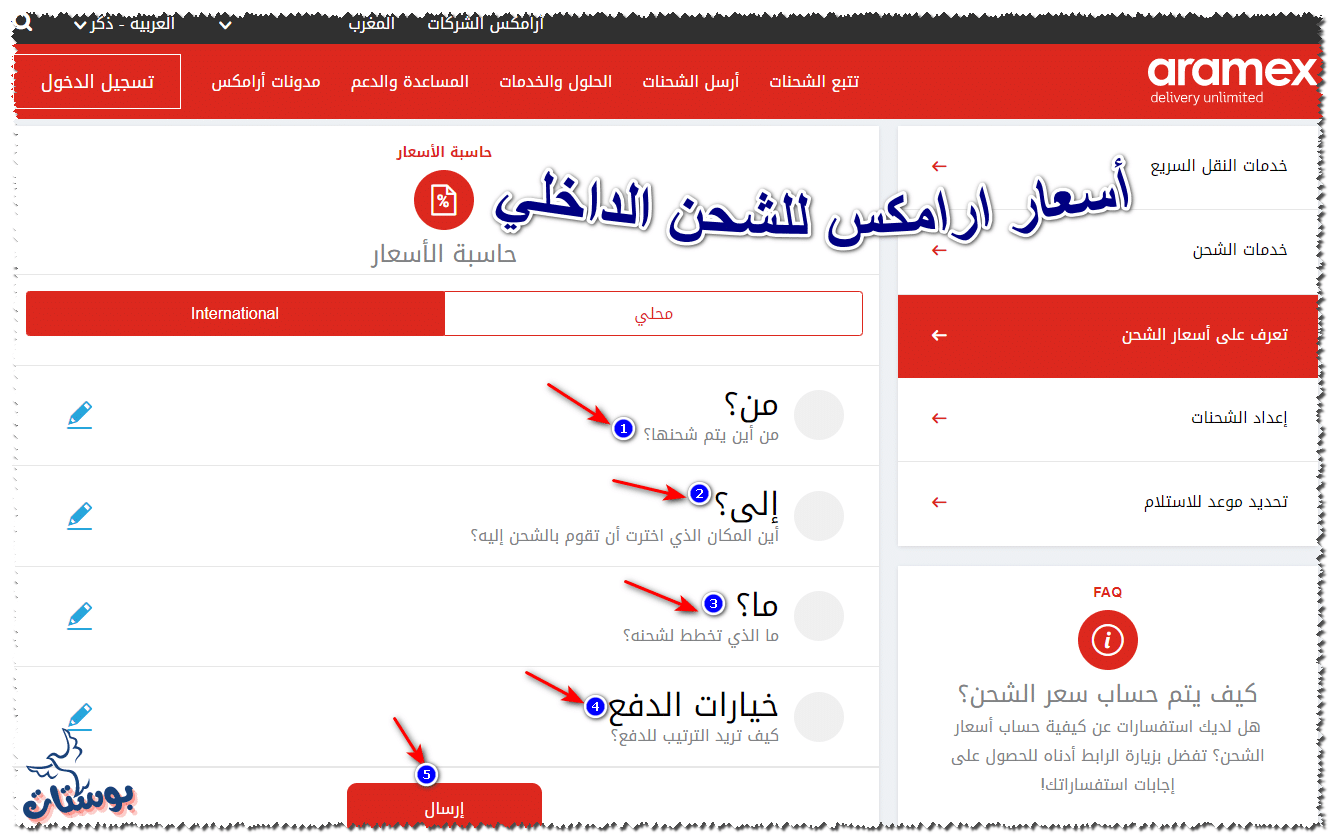Click ما الذي تخطط لشحنه؟ text
The image size is (1335, 840).
pyautogui.click(x=701, y=636)
